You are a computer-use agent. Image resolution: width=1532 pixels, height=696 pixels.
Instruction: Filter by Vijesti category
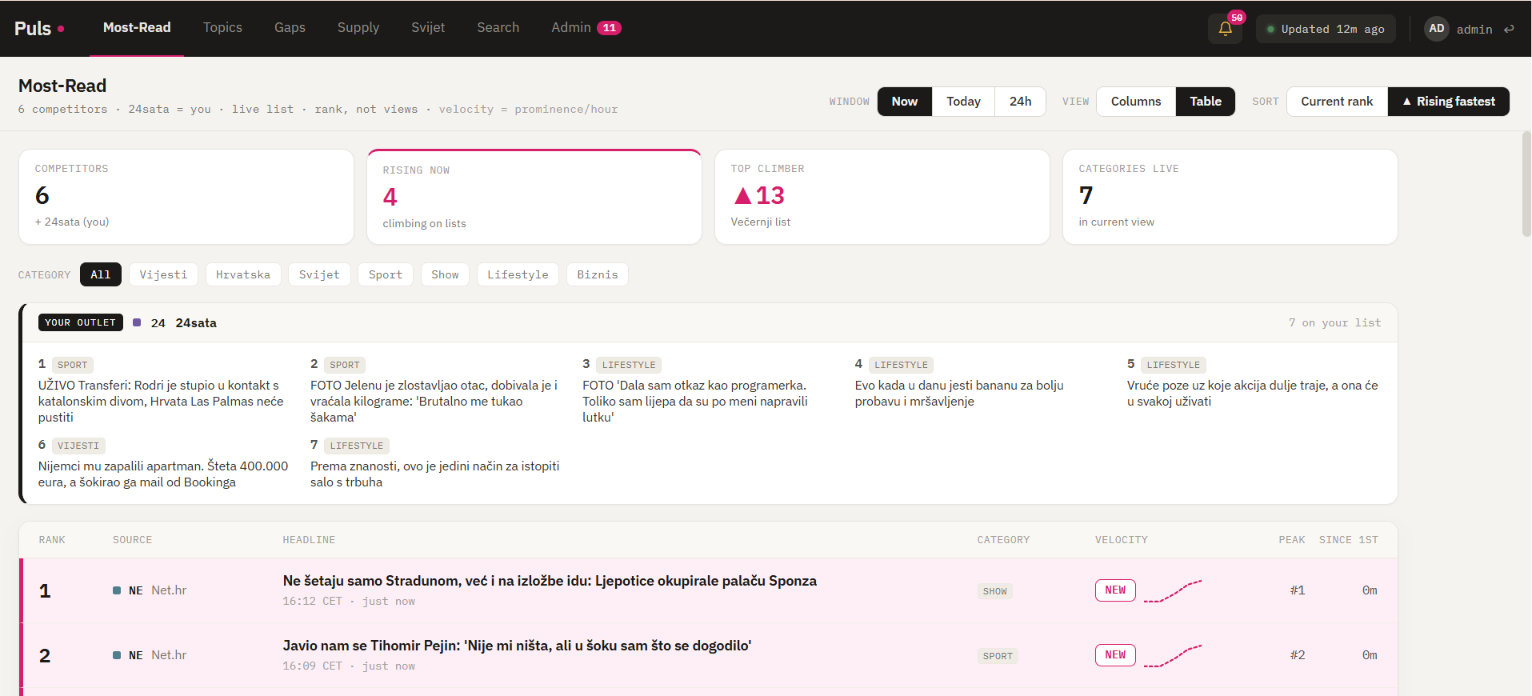pyautogui.click(x=163, y=274)
